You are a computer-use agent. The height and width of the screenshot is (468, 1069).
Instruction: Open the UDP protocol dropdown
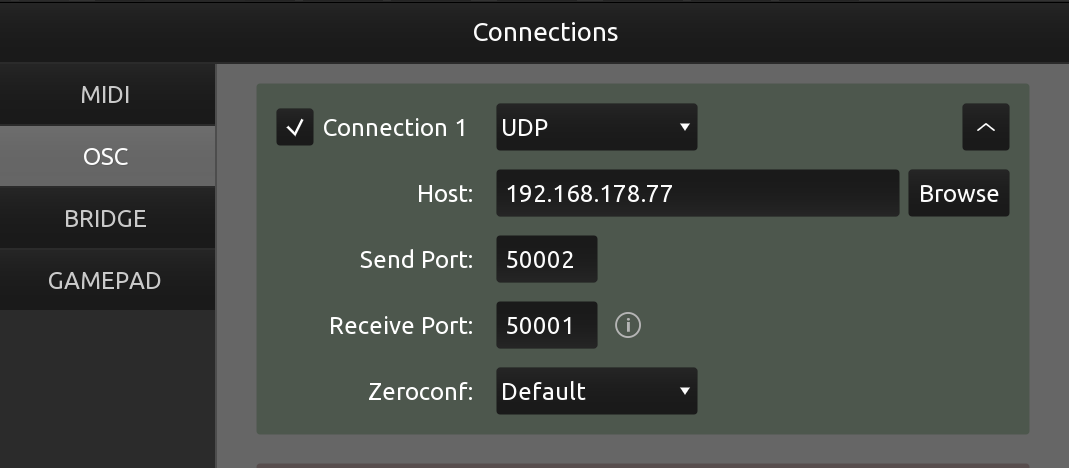point(597,127)
